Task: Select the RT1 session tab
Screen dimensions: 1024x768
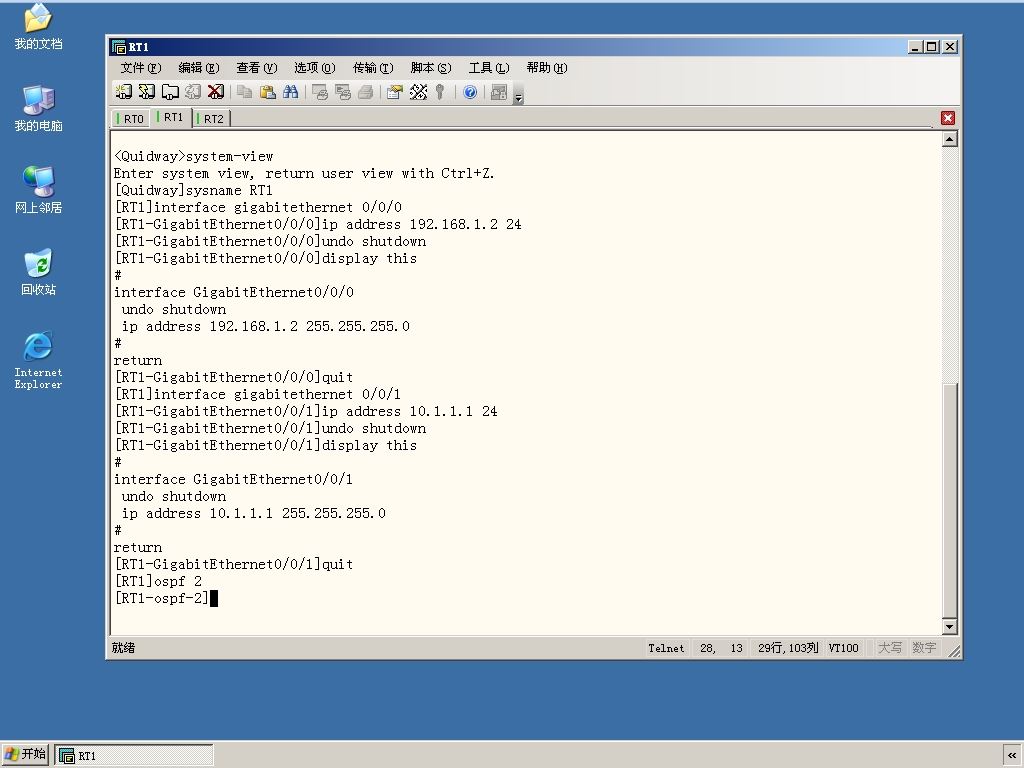Action: pos(171,118)
